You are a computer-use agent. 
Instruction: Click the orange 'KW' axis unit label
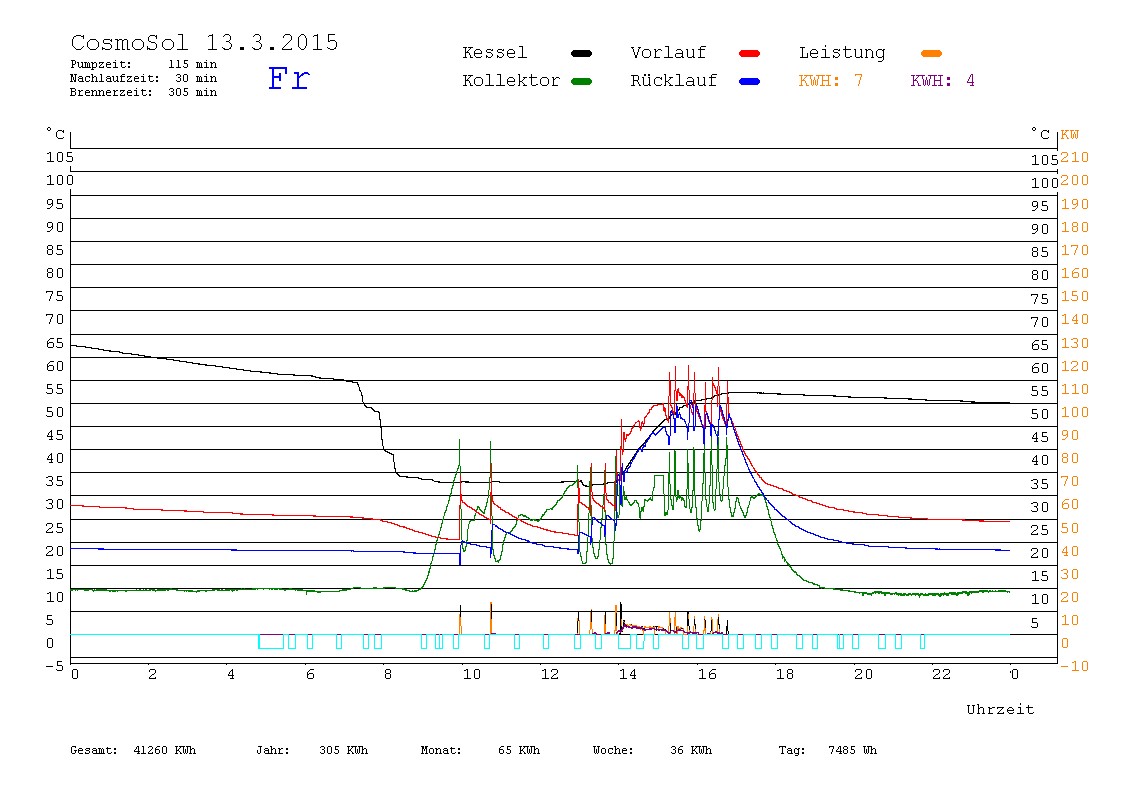point(1070,135)
